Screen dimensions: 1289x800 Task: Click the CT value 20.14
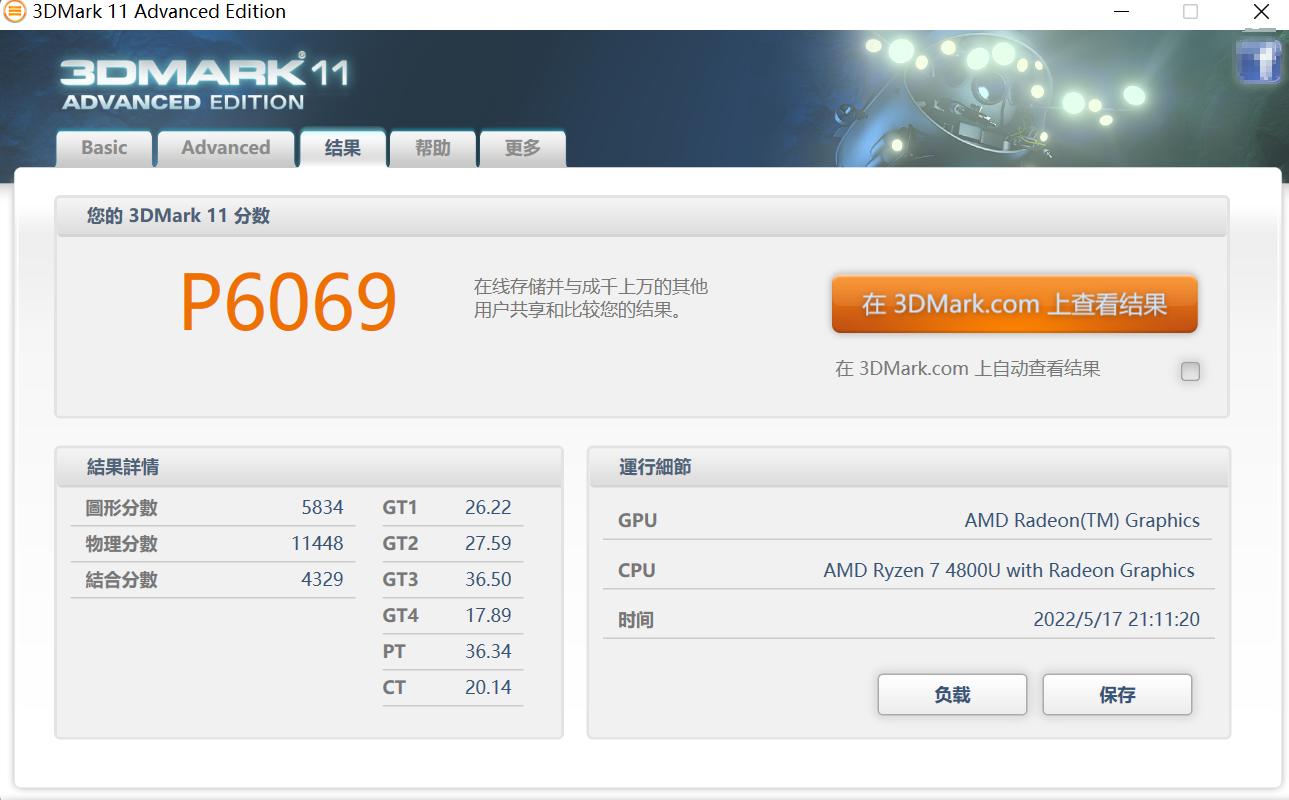488,688
